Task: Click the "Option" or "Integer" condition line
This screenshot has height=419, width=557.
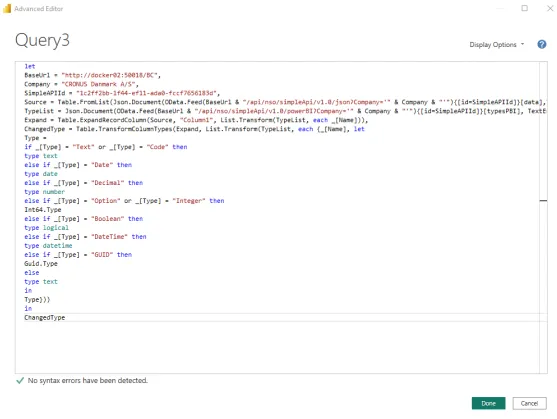Action: click(124, 201)
